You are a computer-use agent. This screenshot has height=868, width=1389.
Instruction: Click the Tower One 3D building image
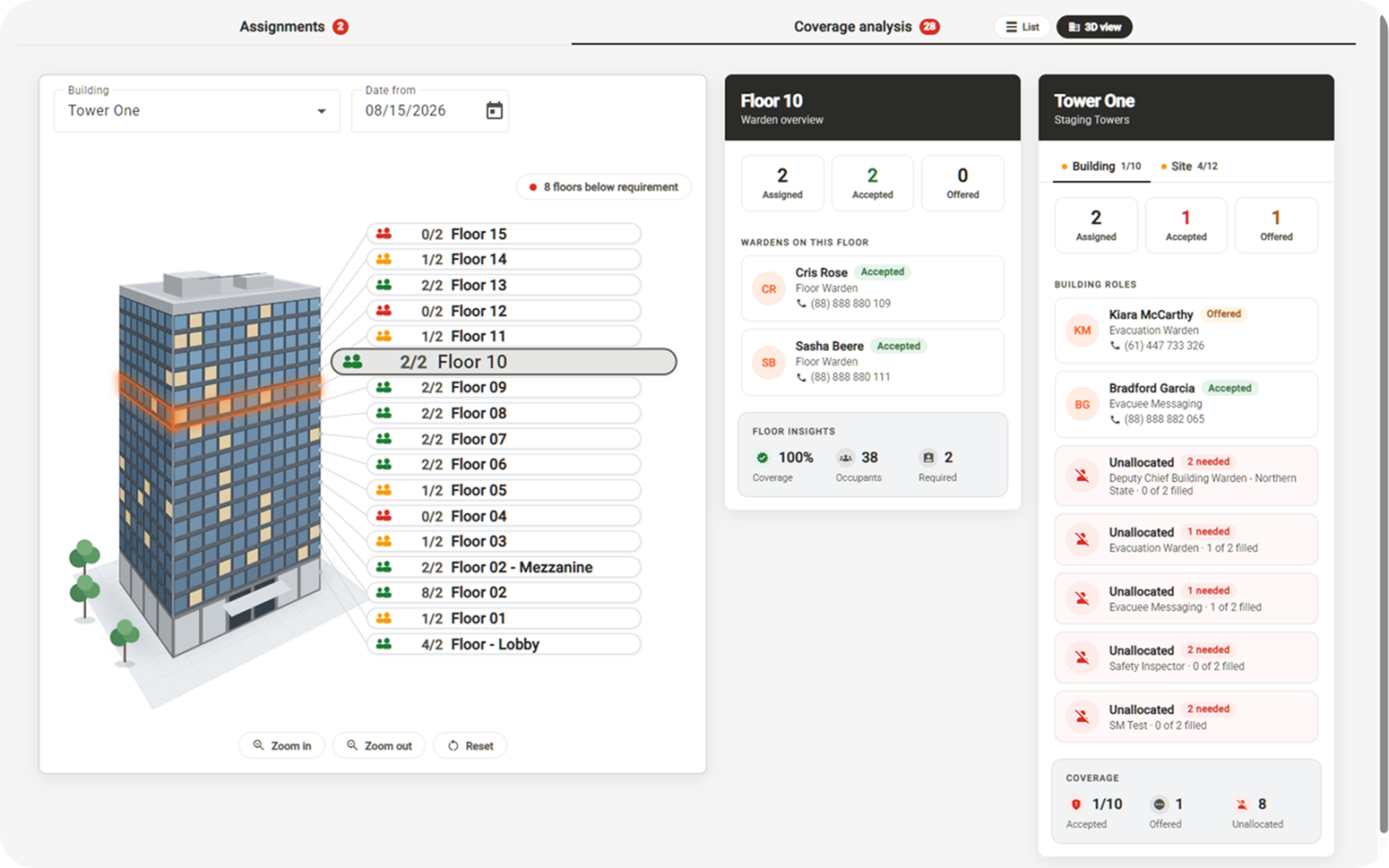click(x=220, y=466)
